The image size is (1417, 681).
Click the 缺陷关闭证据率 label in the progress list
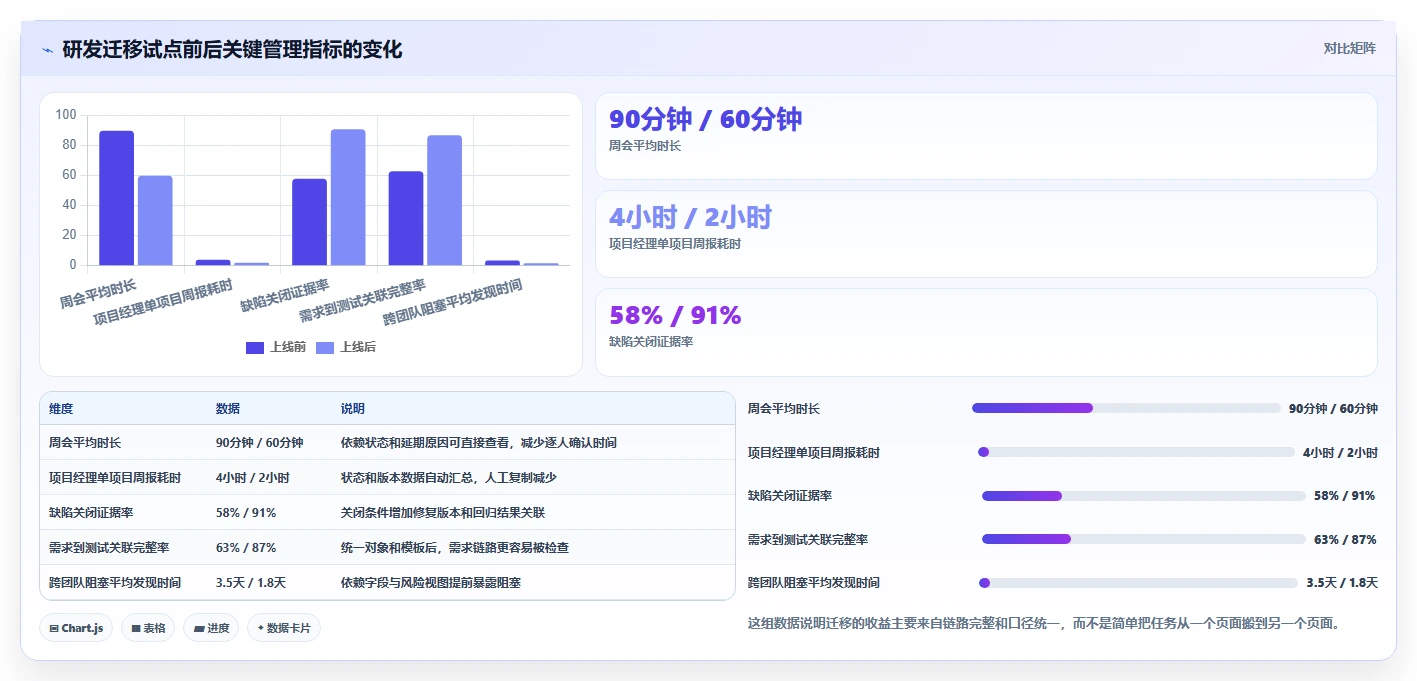pos(790,496)
